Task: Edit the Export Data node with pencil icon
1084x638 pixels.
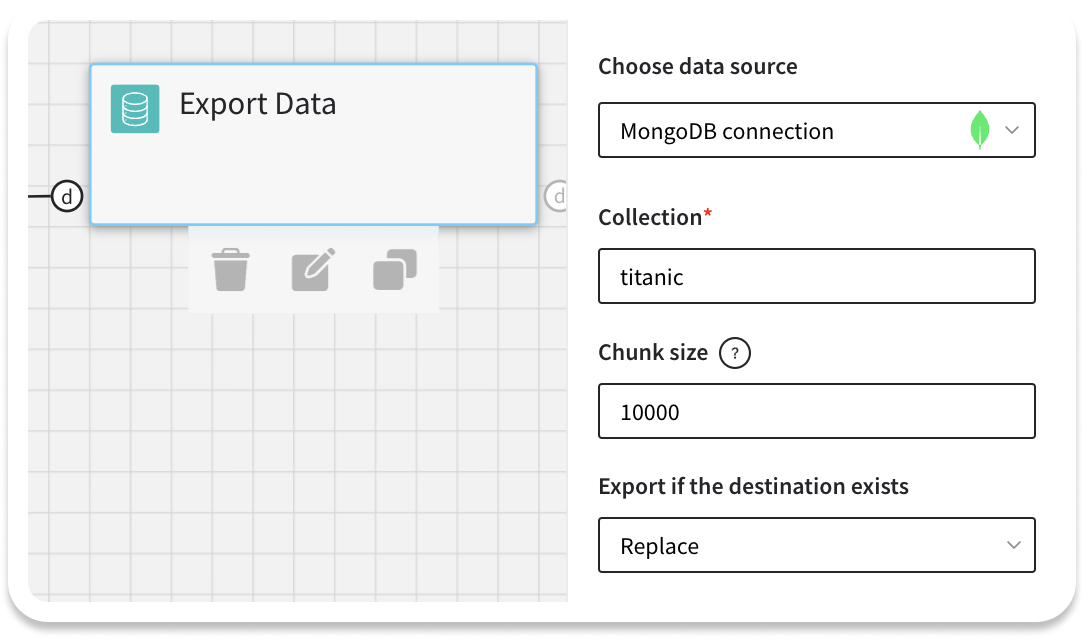Action: (313, 270)
